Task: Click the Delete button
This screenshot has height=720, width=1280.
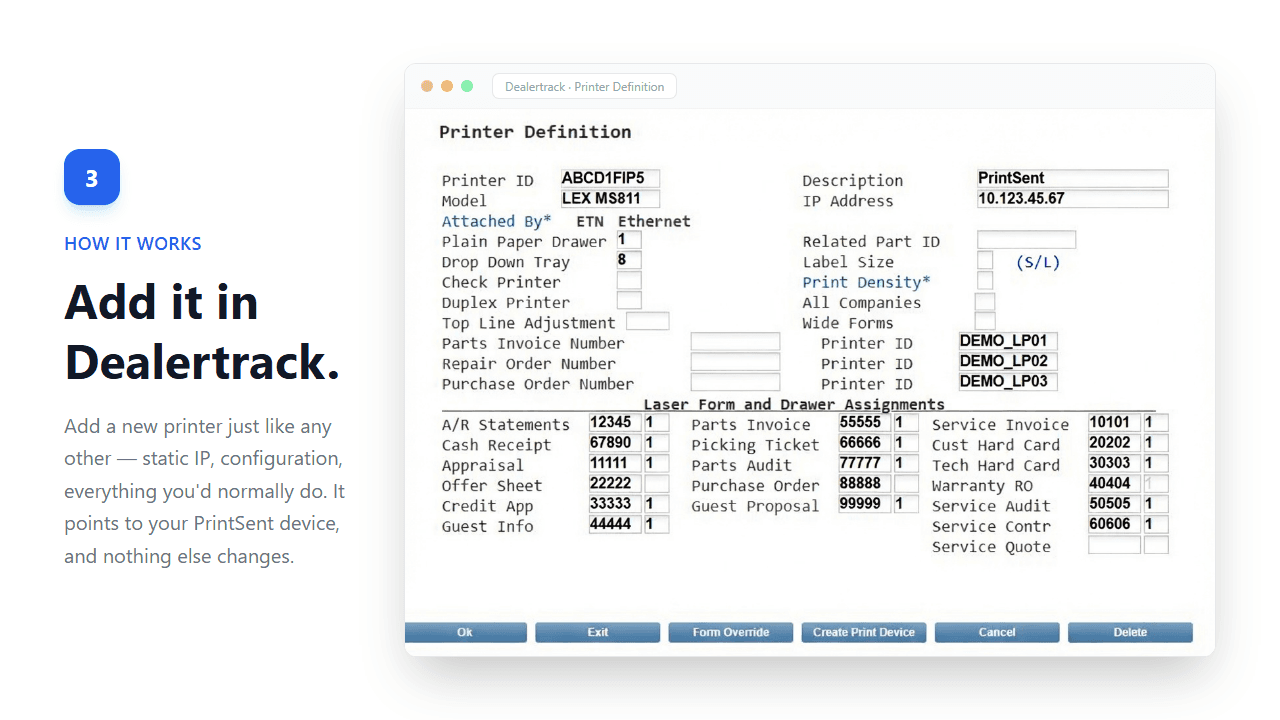Action: tap(1130, 632)
